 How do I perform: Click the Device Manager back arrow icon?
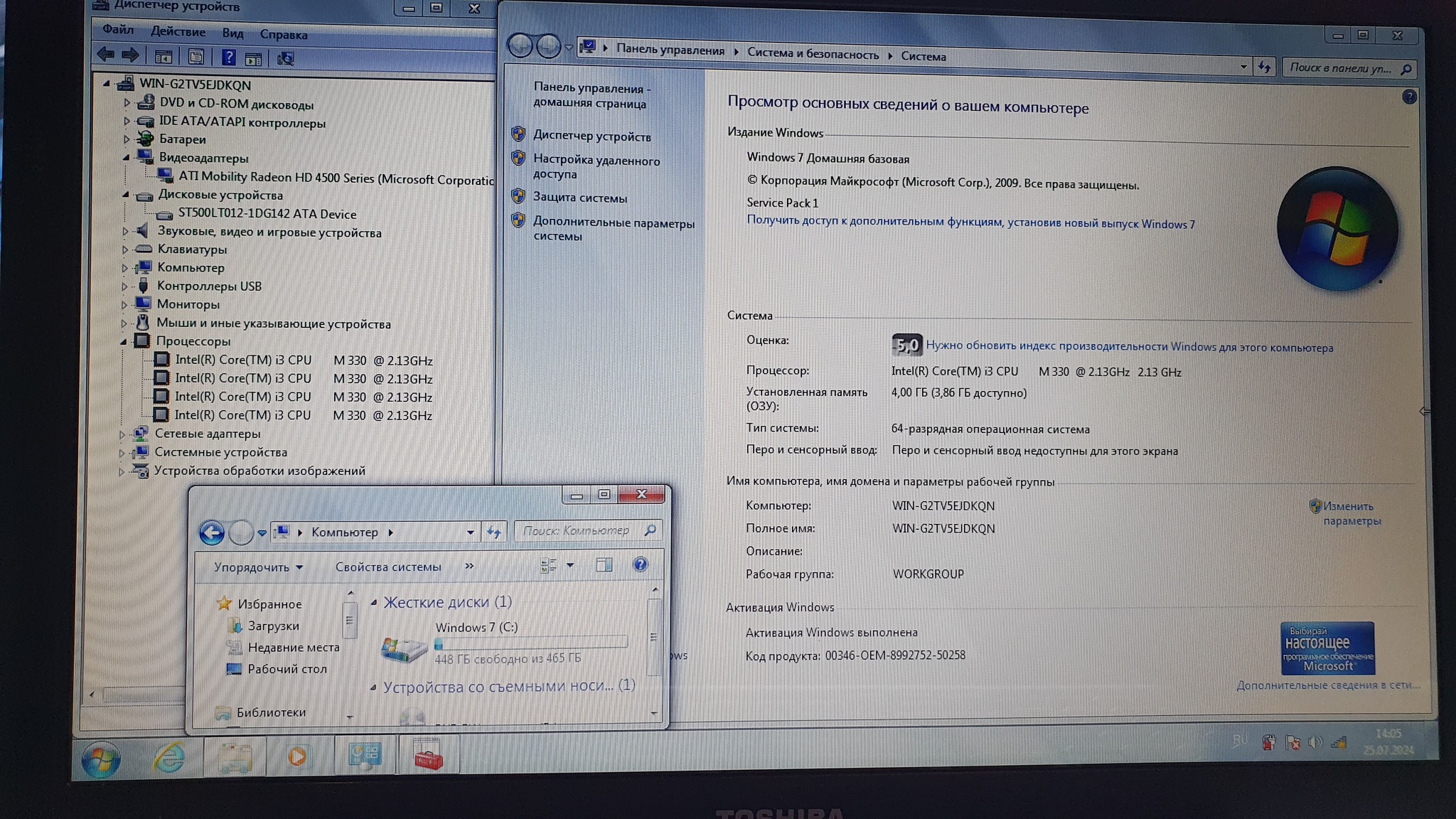(x=105, y=55)
